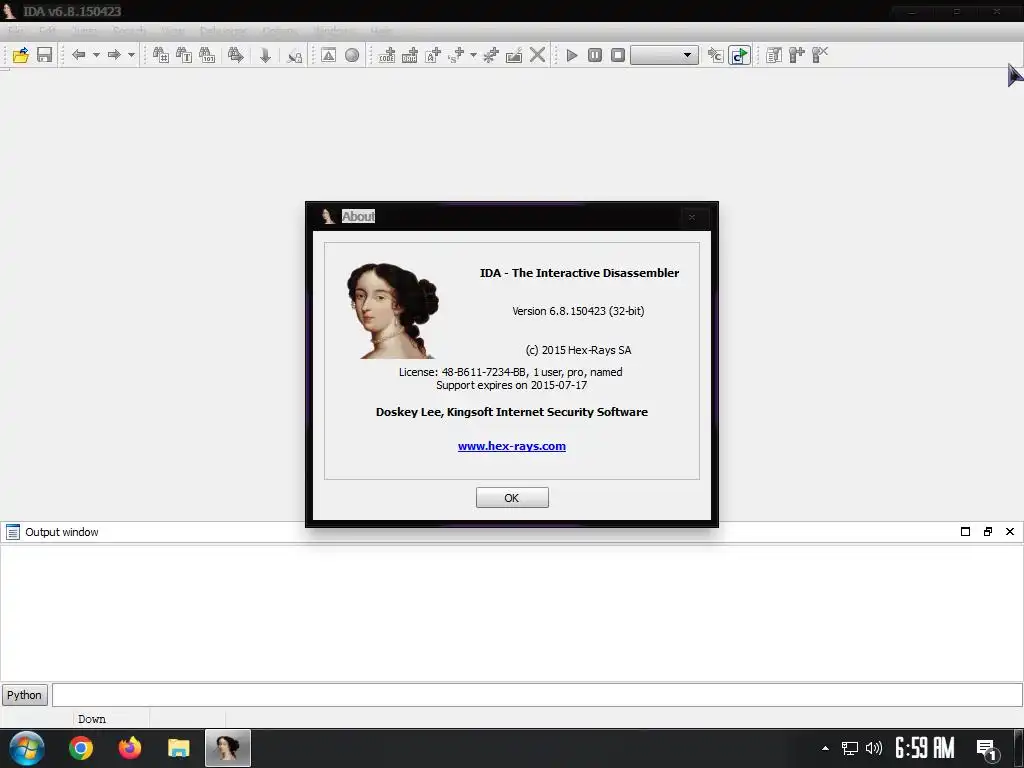
Task: Maximize the Output window panel
Action: (x=965, y=532)
